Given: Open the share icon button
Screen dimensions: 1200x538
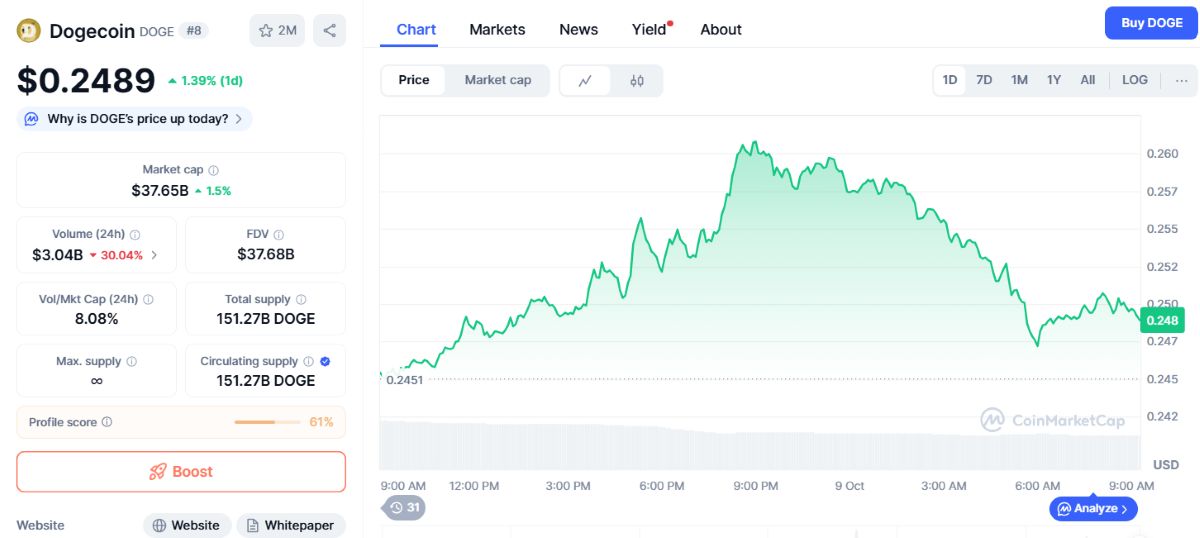Looking at the screenshot, I should 329,31.
